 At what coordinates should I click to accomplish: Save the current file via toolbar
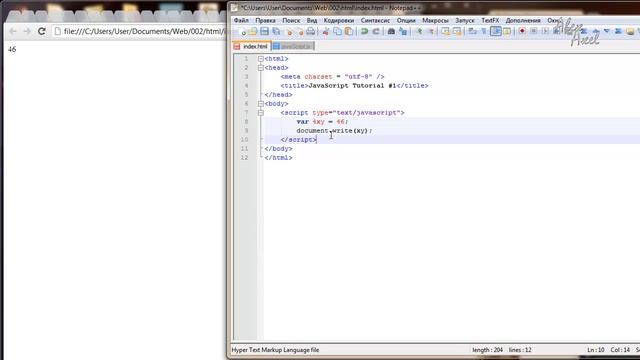click(x=264, y=31)
